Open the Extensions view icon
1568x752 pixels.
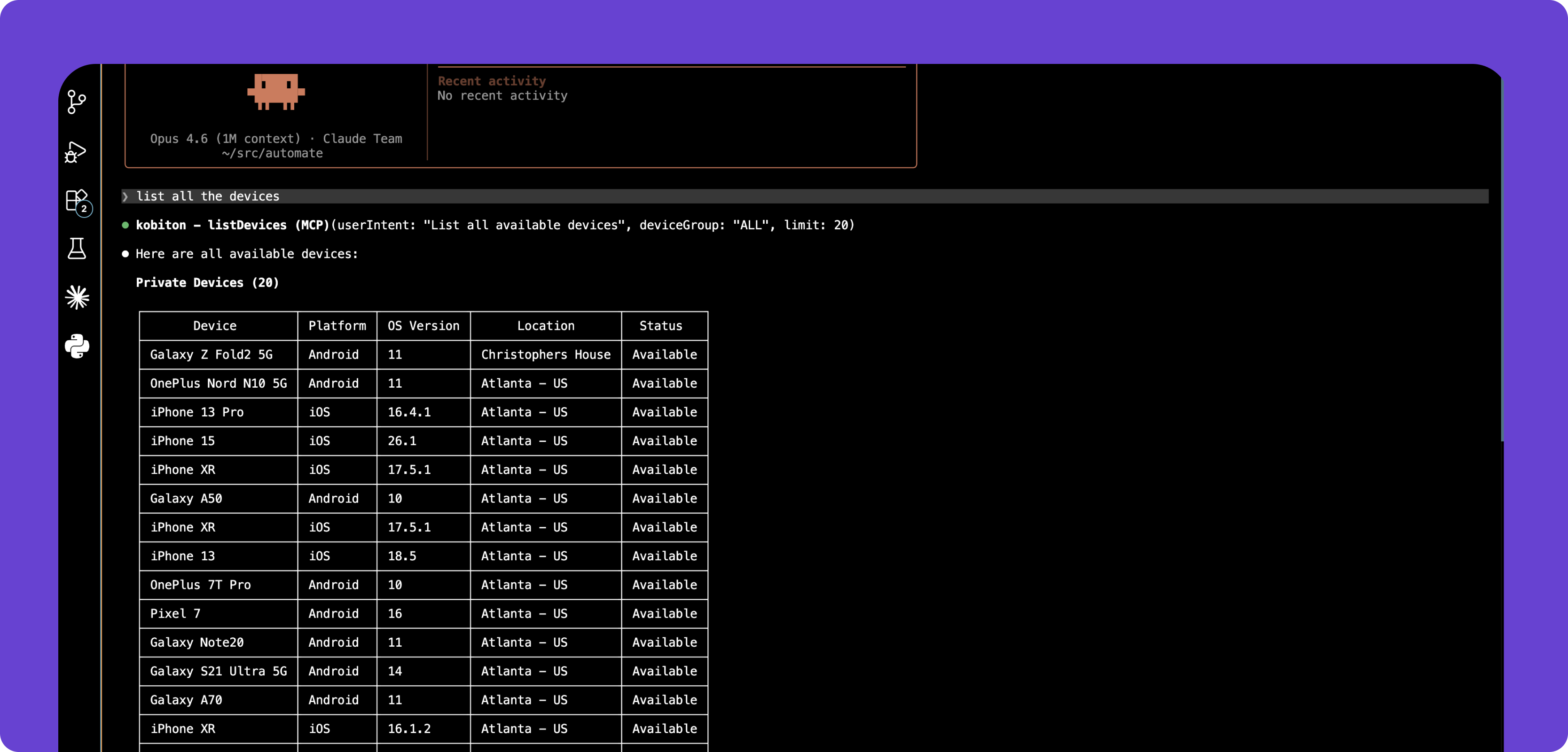[77, 200]
